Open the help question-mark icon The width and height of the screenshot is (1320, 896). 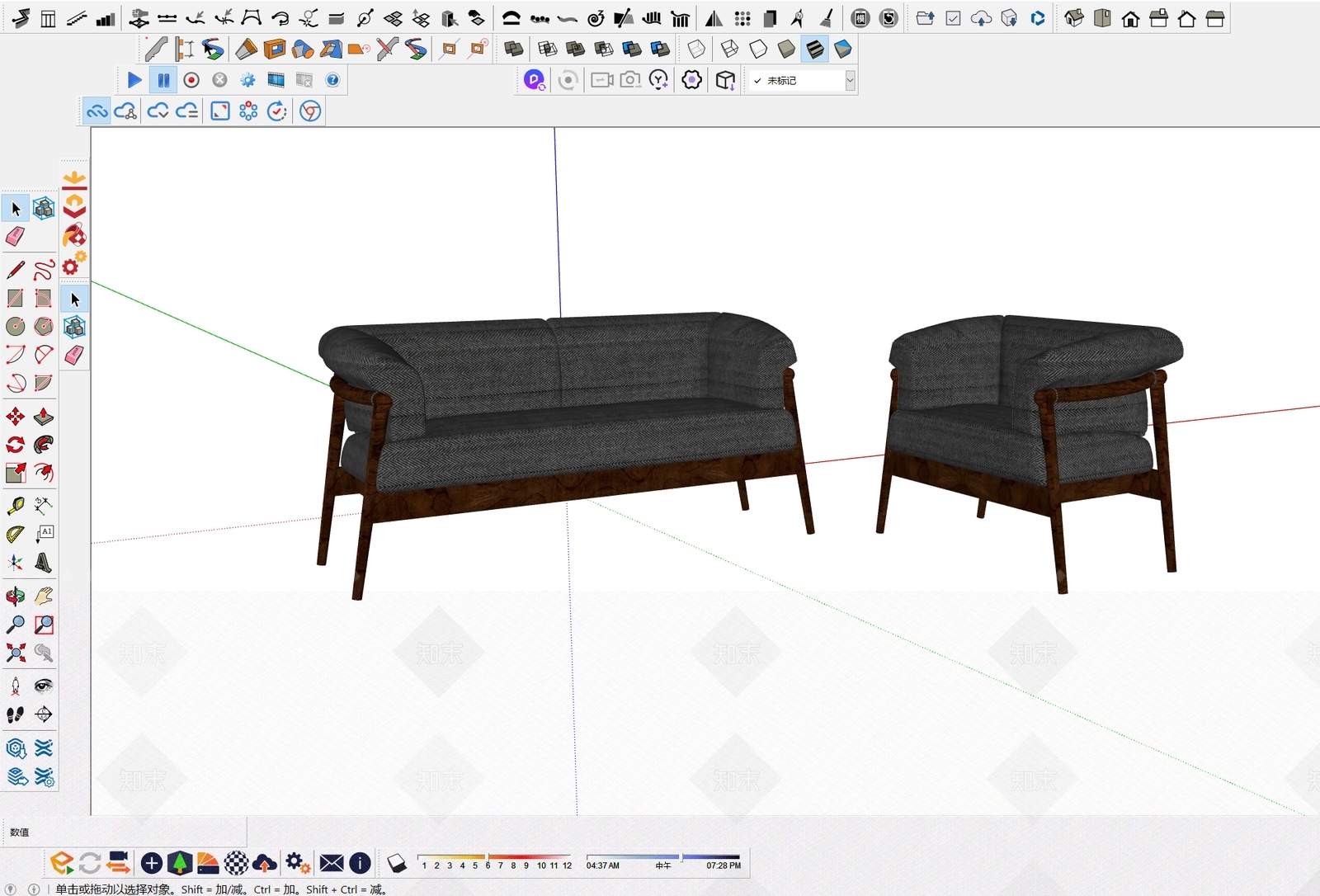click(332, 80)
